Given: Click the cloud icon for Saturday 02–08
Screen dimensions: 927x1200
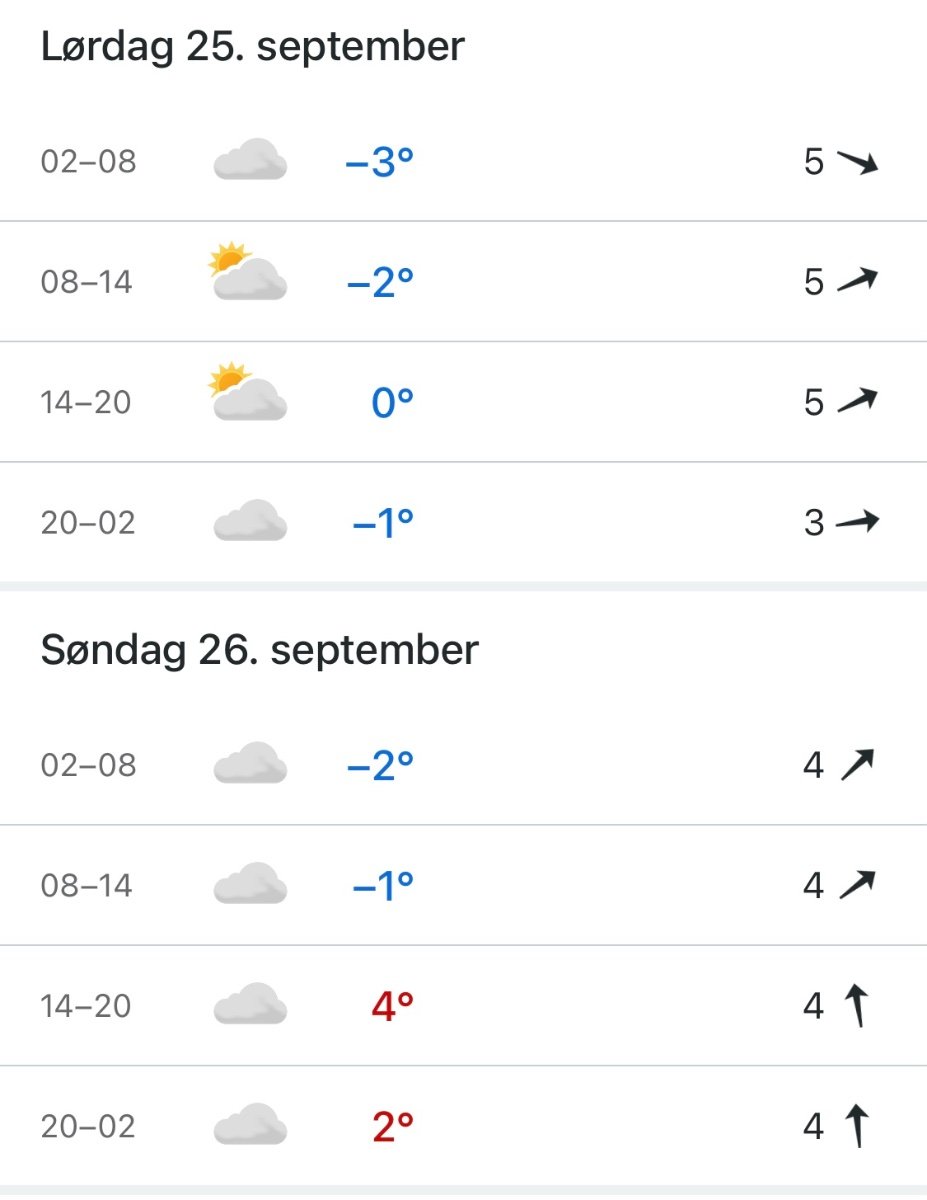Looking at the screenshot, I should 250,161.
